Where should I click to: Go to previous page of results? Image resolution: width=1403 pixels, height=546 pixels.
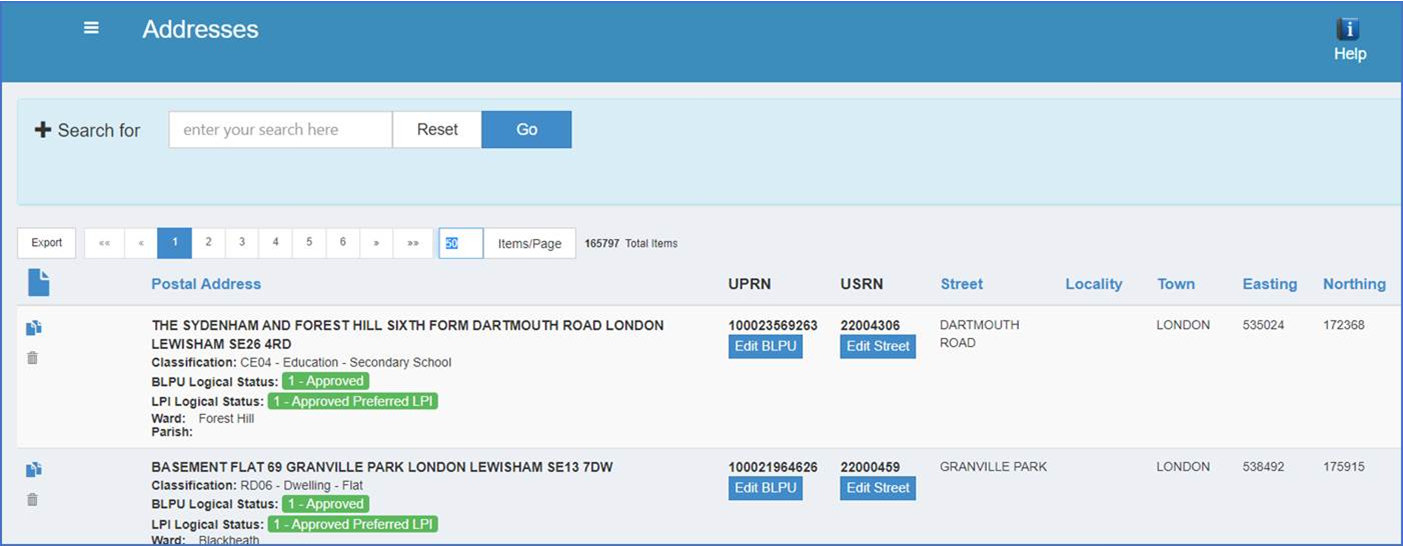(141, 243)
